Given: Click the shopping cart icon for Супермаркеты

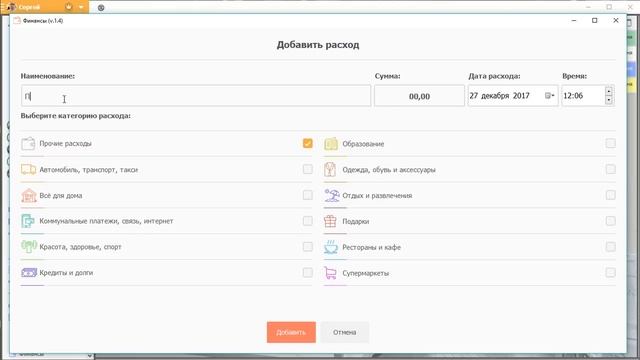Looking at the screenshot, I should pyautogui.click(x=331, y=273).
